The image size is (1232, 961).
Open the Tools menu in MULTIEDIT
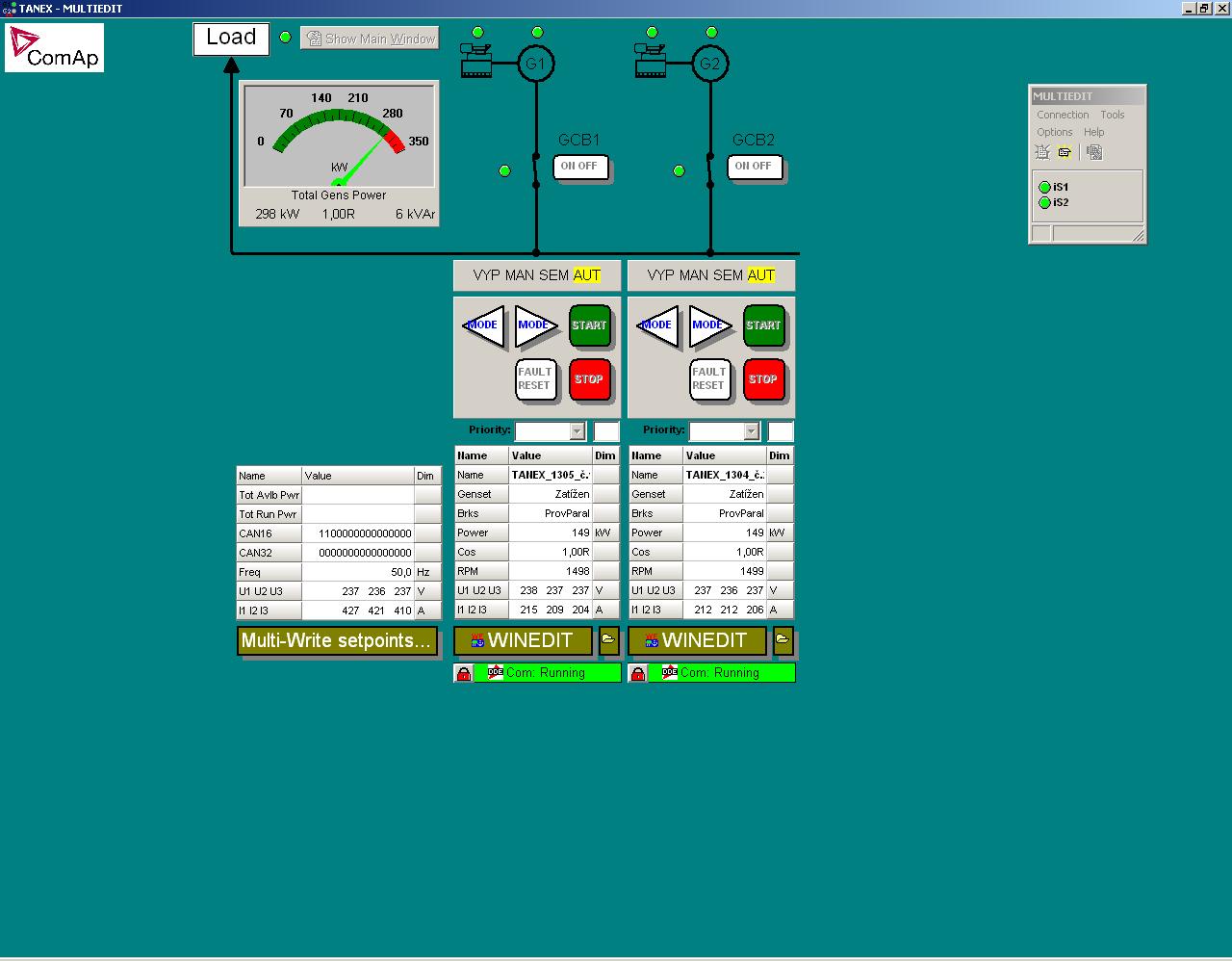pyautogui.click(x=1113, y=115)
